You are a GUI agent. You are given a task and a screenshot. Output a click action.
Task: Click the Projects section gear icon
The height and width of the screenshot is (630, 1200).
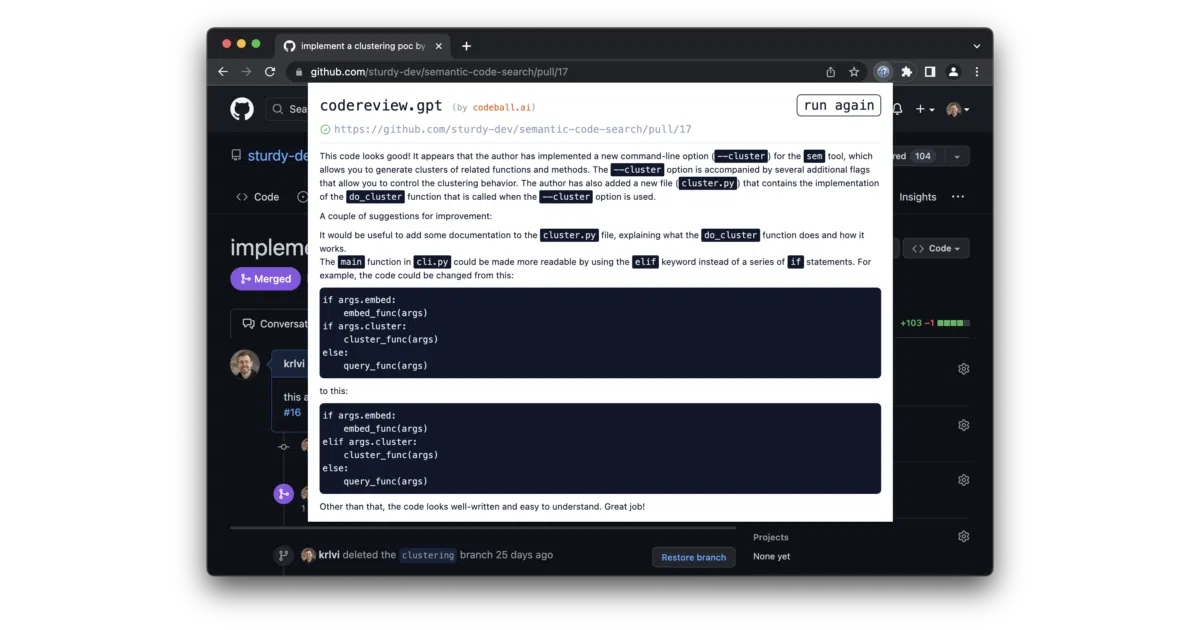coord(964,536)
